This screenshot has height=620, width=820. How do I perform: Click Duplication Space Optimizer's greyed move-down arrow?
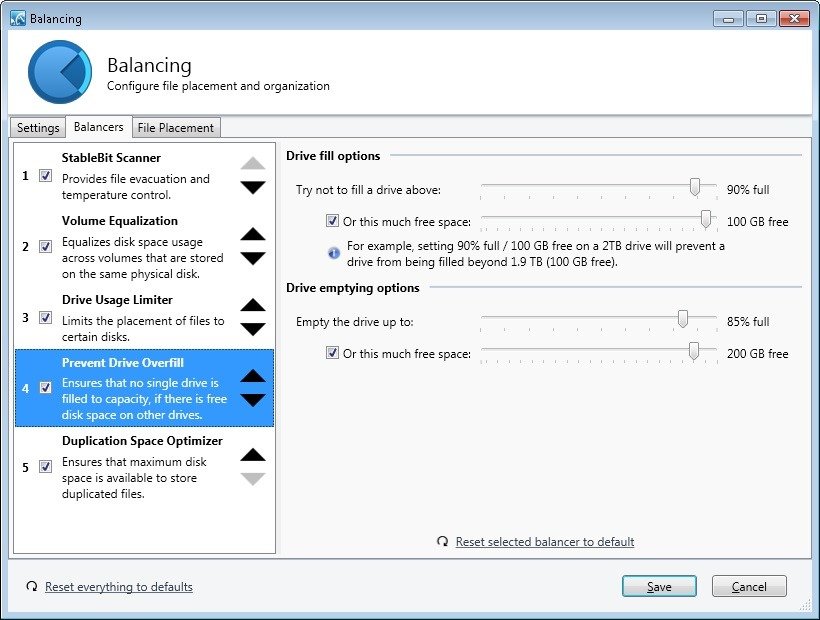[253, 479]
